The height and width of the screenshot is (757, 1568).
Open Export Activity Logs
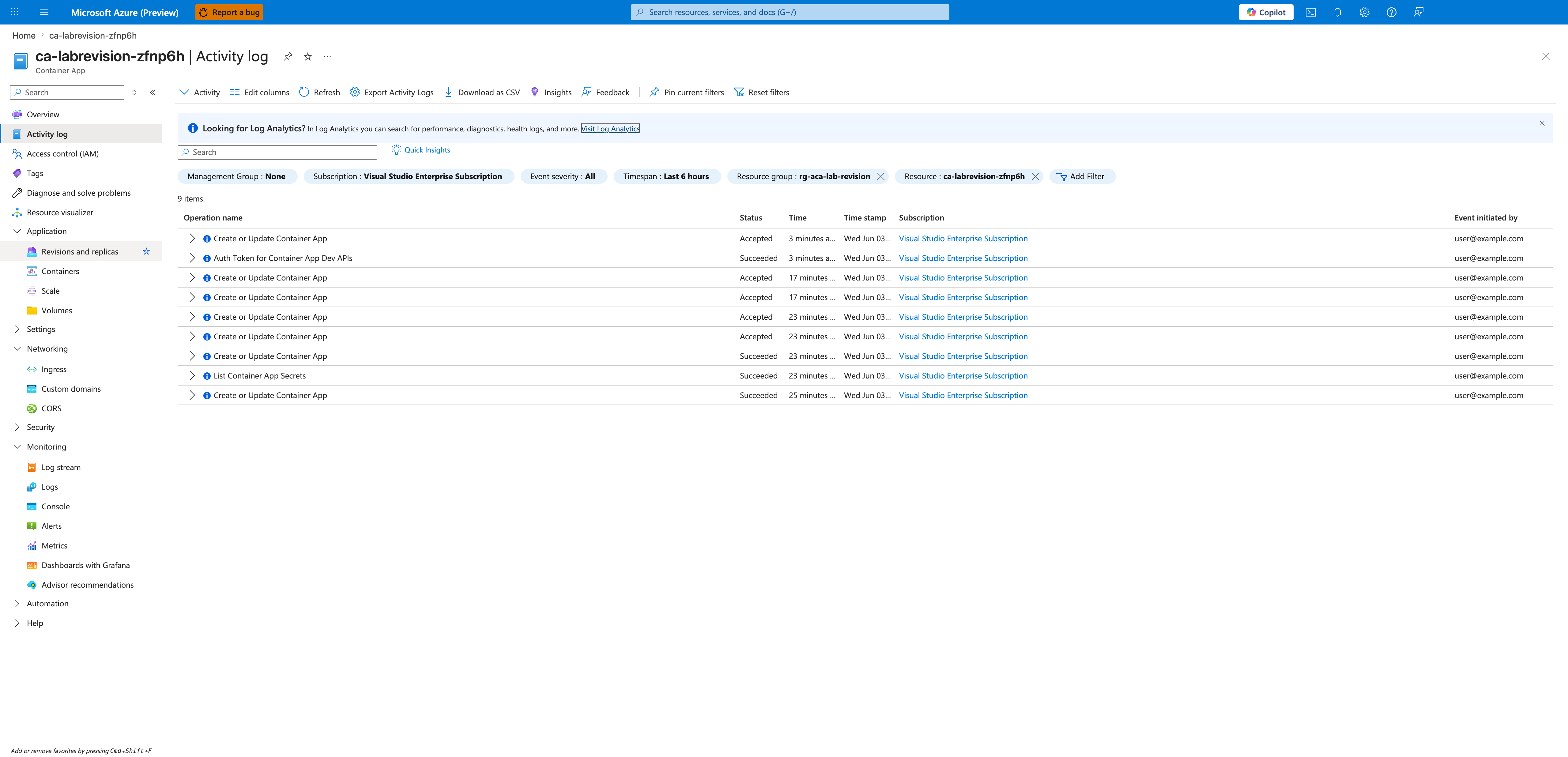point(392,92)
